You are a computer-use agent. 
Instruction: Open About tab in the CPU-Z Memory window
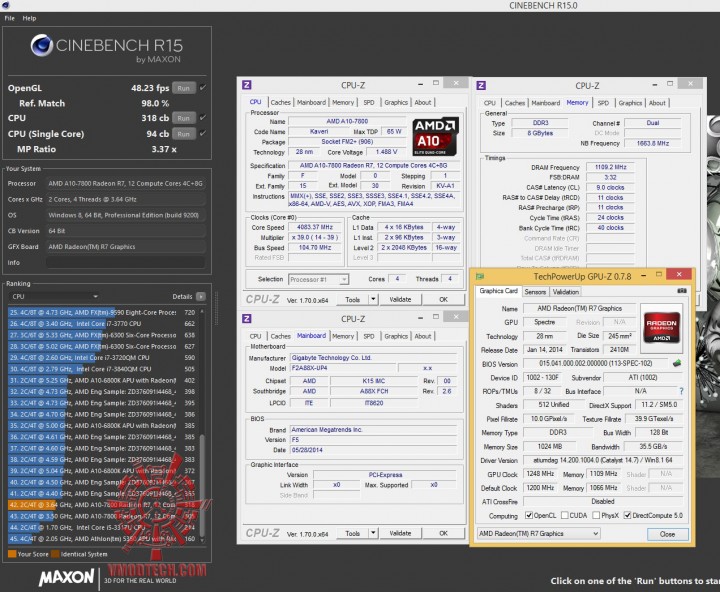pos(657,103)
